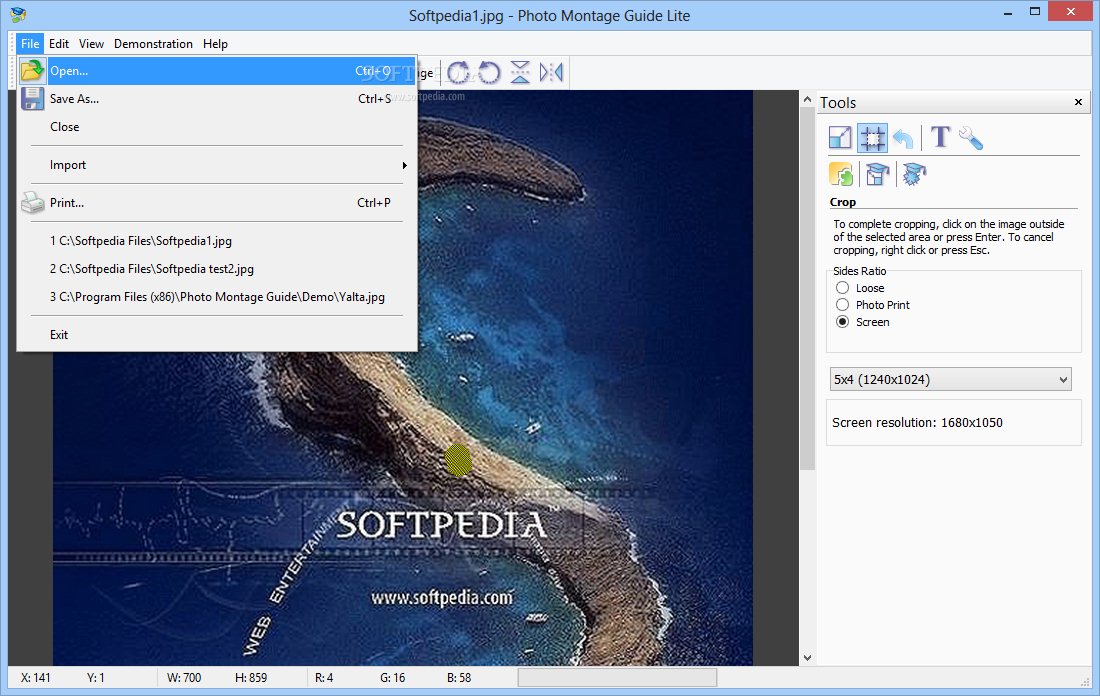Click the vertical scrollbar up arrow
This screenshot has width=1100, height=696.
[807, 100]
